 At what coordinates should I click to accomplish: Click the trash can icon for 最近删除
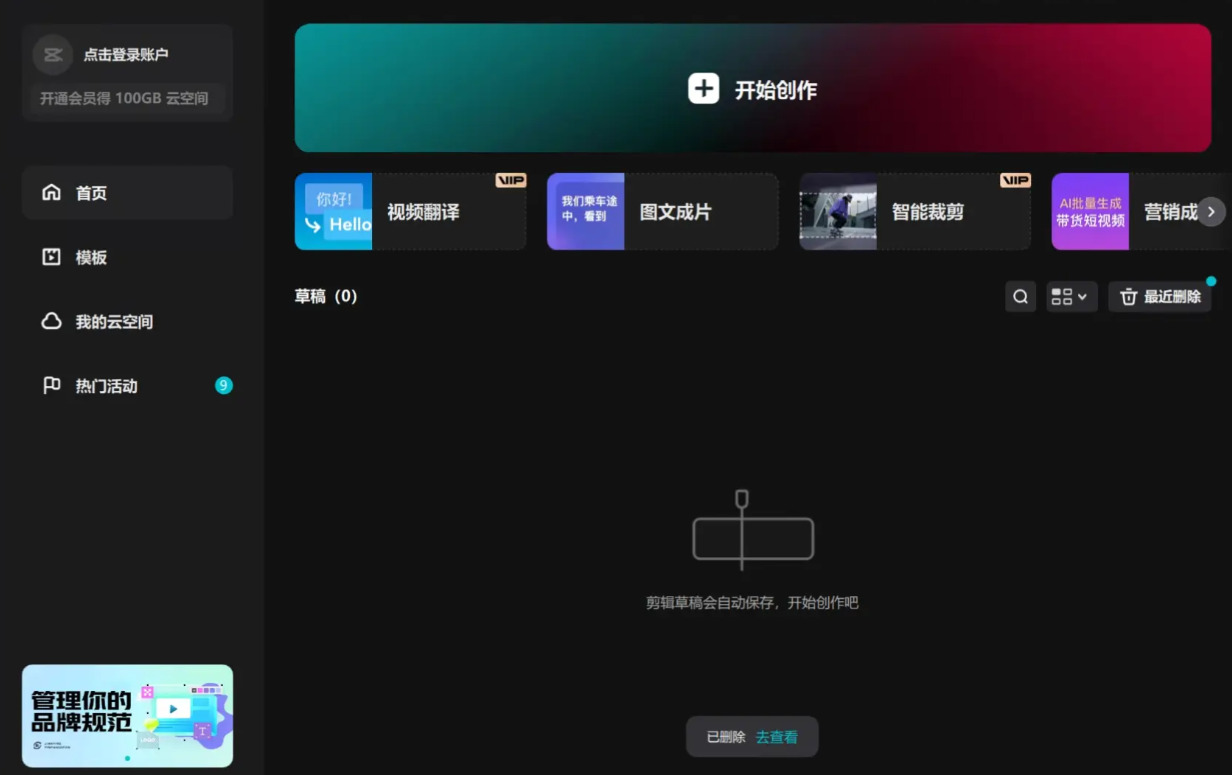pyautogui.click(x=1129, y=297)
